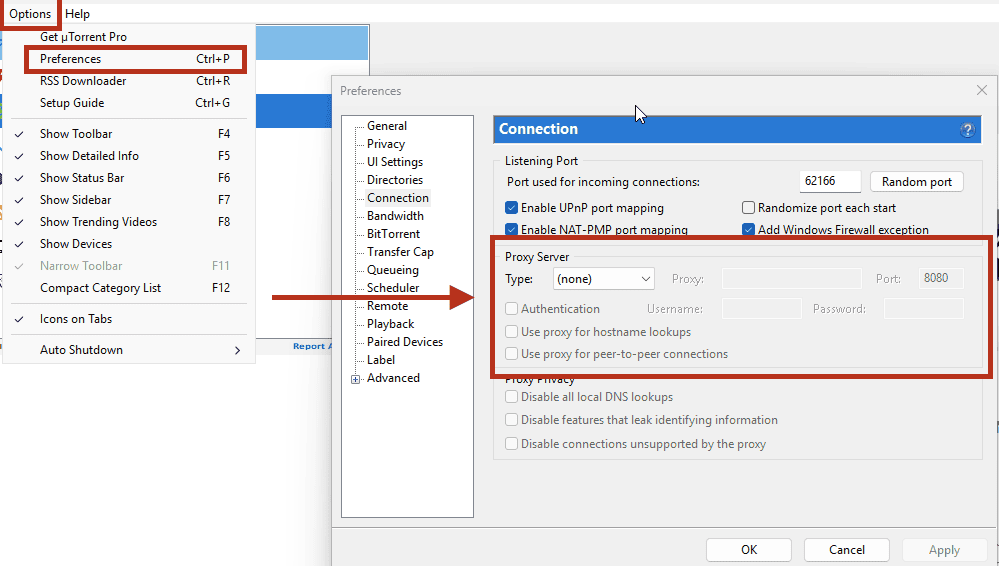Viewport: 999px width, 566px height.
Task: Click the incoming port number field
Action: (830, 181)
